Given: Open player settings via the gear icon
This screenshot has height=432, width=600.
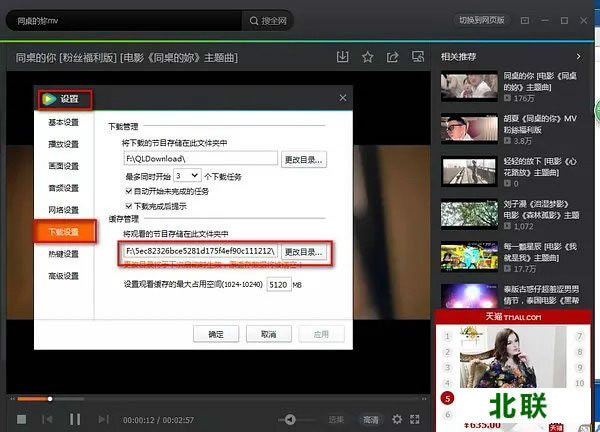Looking at the screenshot, I should [x=397, y=419].
